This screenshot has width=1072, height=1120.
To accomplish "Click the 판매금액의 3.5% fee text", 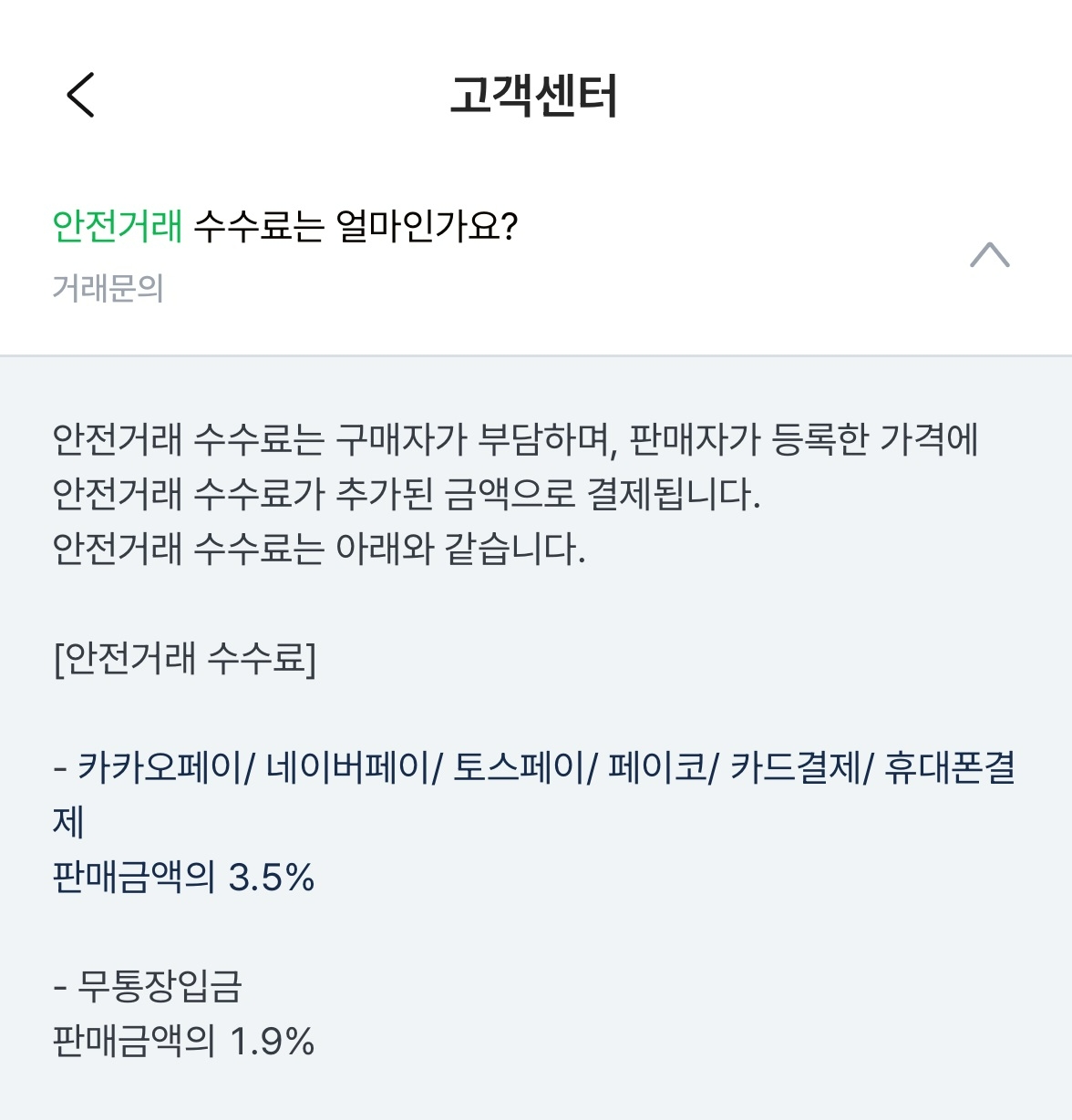I will (x=183, y=878).
